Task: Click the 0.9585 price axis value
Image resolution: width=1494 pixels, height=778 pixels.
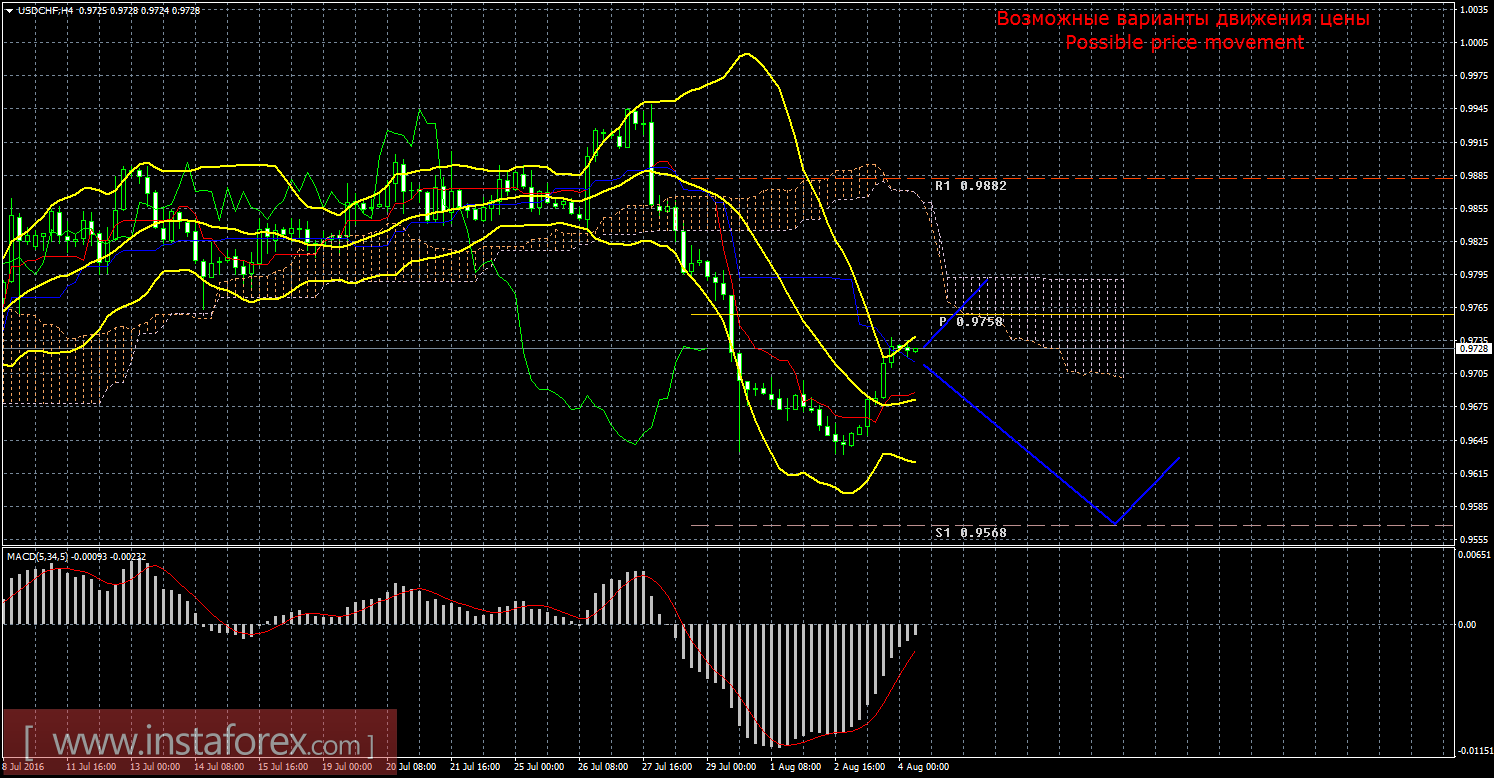Action: tap(1473, 505)
